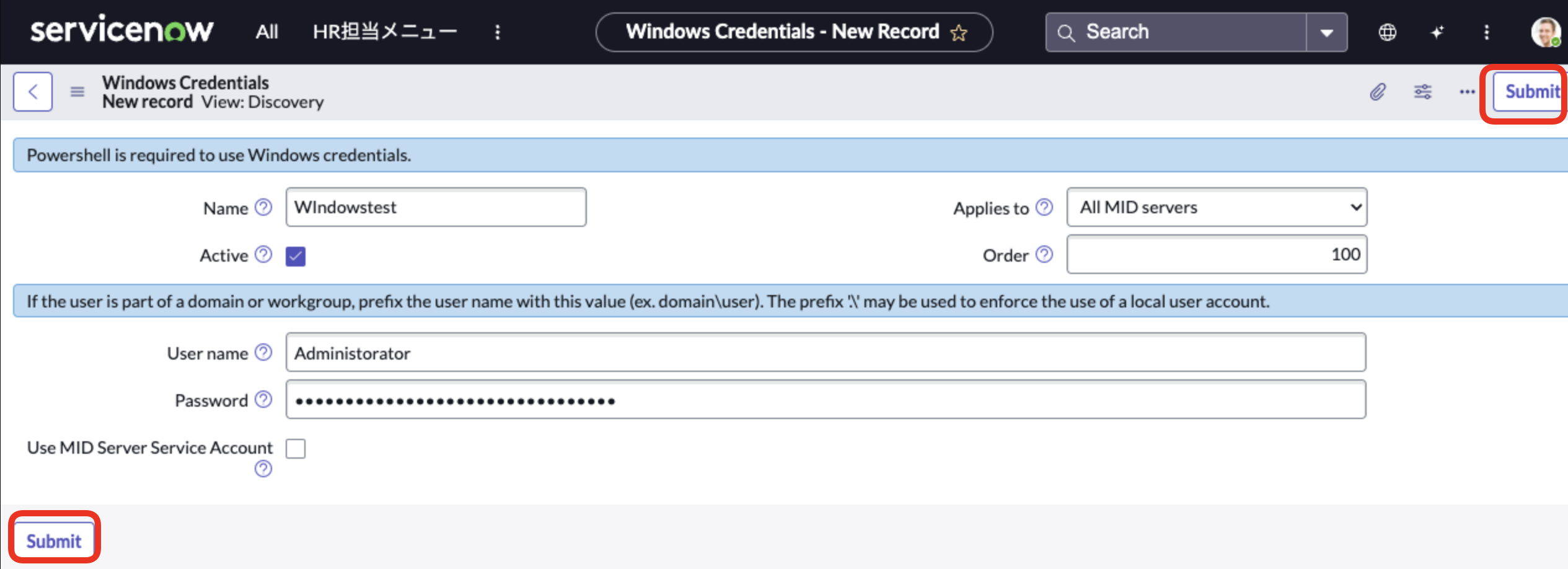The width and height of the screenshot is (1568, 569).
Task: Click the 'Order' field label
Action: 1005,255
